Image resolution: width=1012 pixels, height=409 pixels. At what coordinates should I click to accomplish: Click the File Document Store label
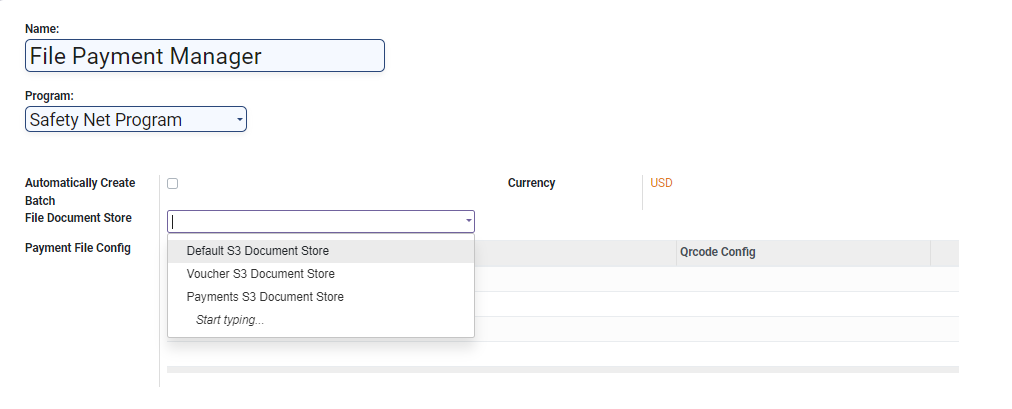point(78,218)
